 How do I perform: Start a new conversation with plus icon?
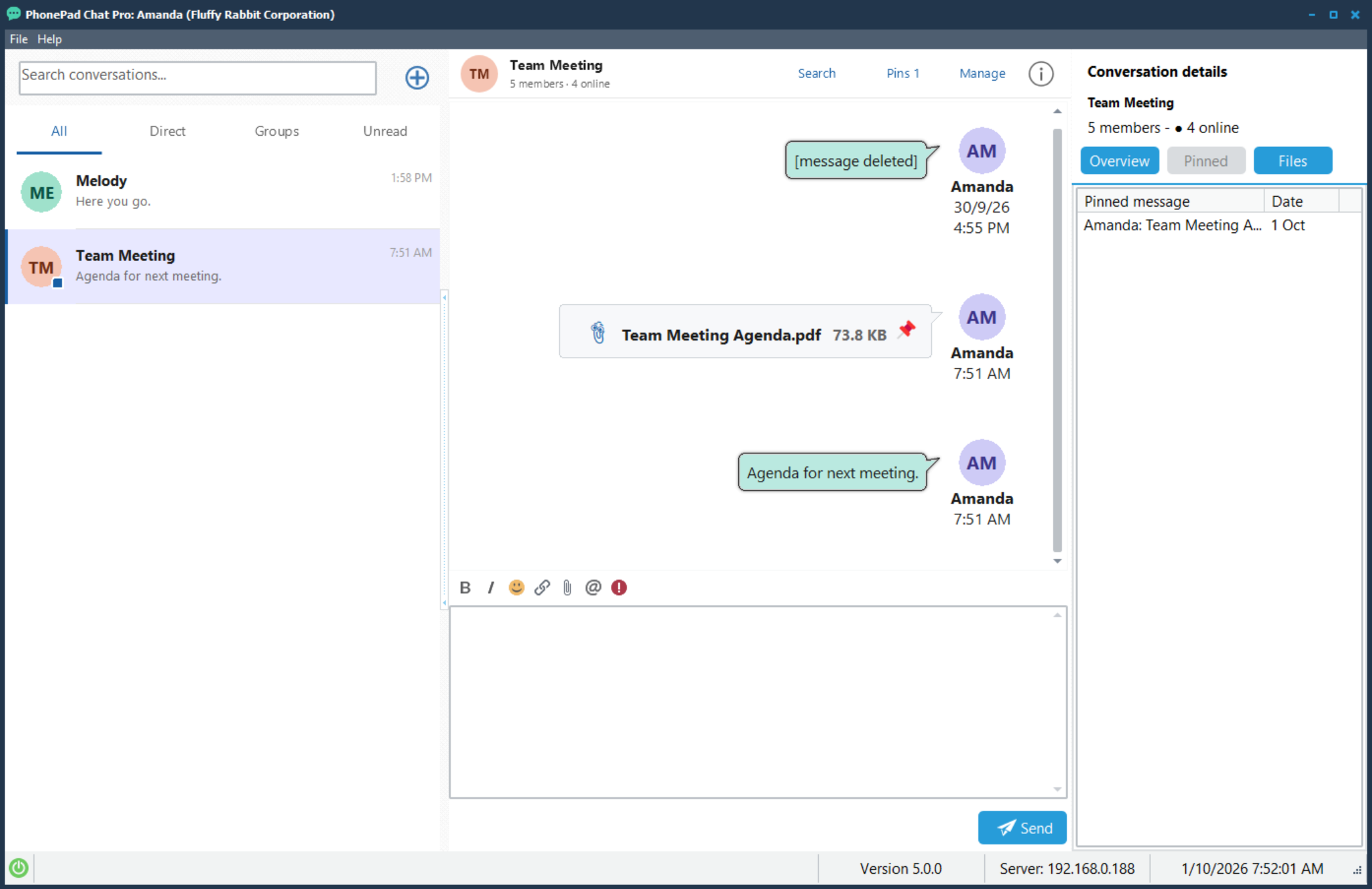(x=417, y=77)
